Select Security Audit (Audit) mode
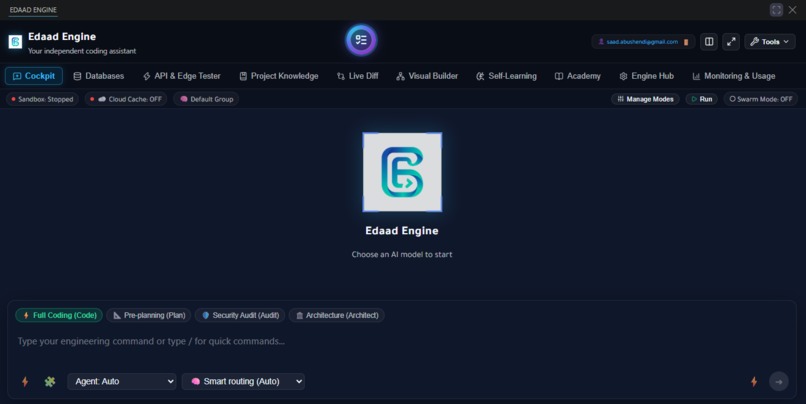 240,315
